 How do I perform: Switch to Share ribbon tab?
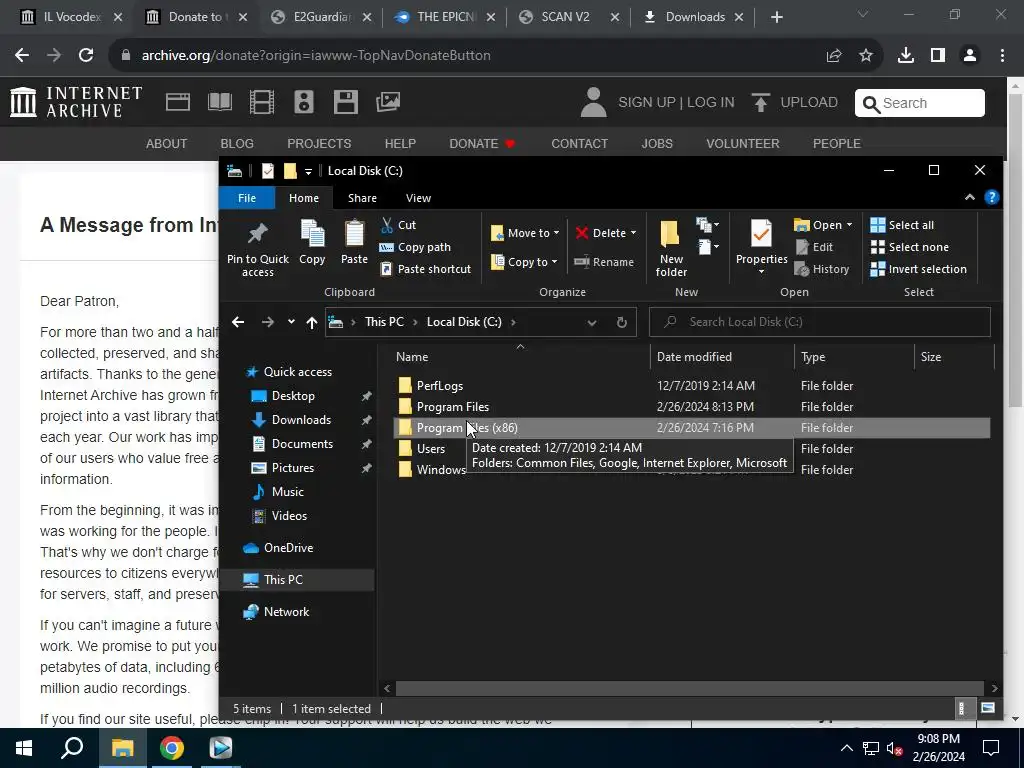(362, 198)
